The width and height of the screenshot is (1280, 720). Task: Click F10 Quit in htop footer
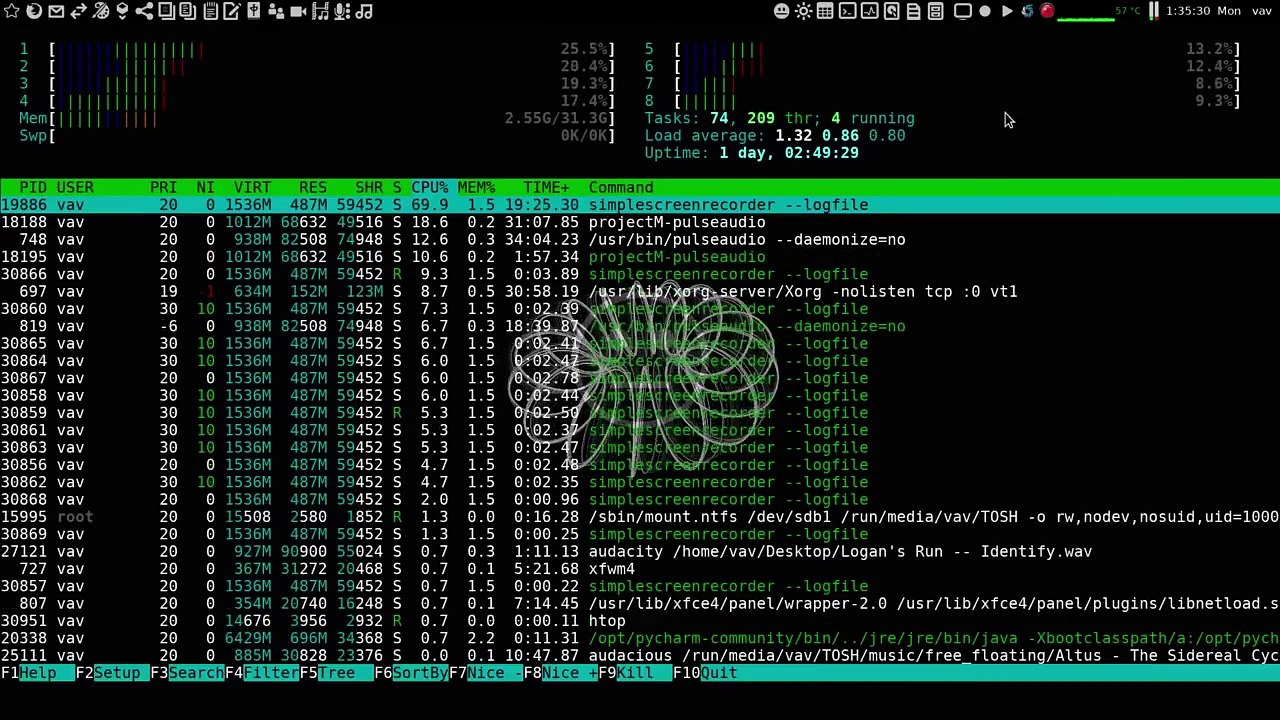[705, 673]
